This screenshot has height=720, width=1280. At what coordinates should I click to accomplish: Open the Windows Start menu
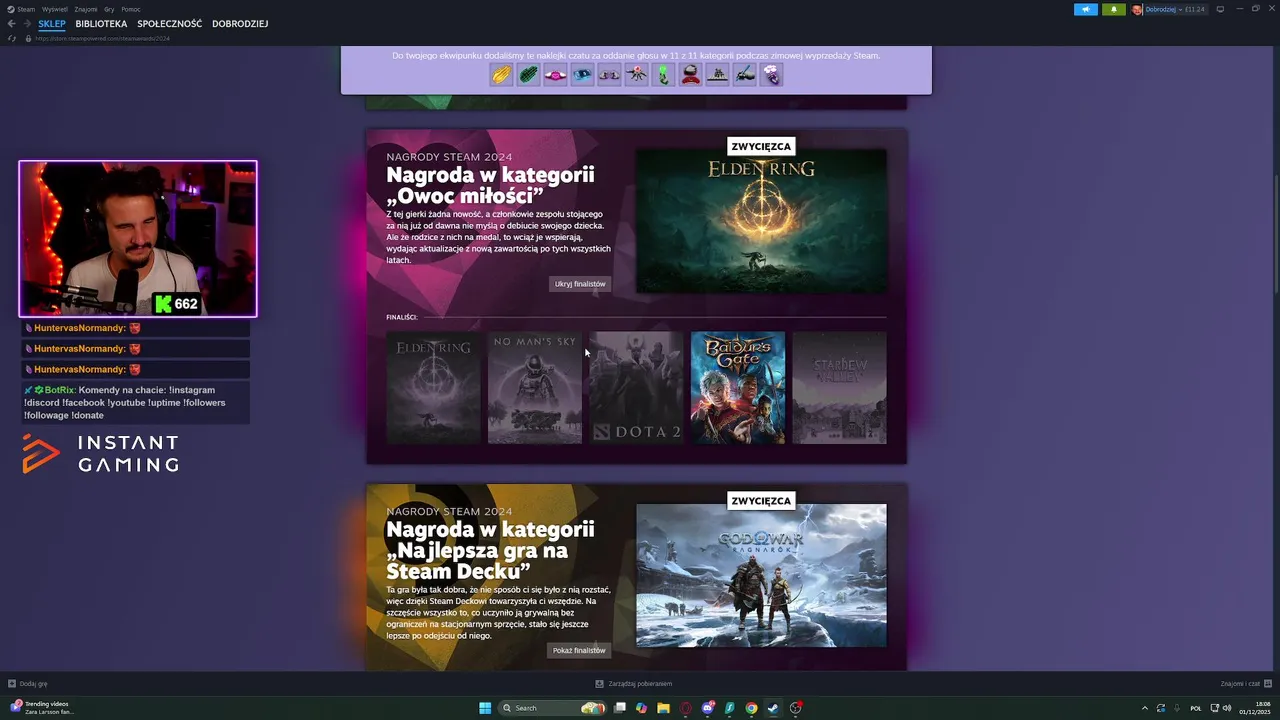pyautogui.click(x=485, y=708)
